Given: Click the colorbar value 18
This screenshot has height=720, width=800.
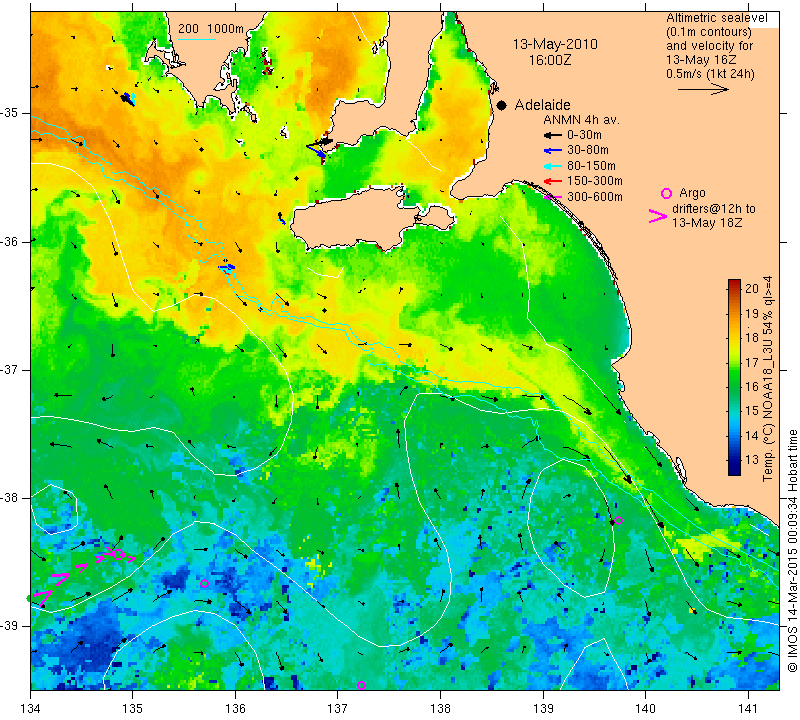Looking at the screenshot, I should (752, 338).
